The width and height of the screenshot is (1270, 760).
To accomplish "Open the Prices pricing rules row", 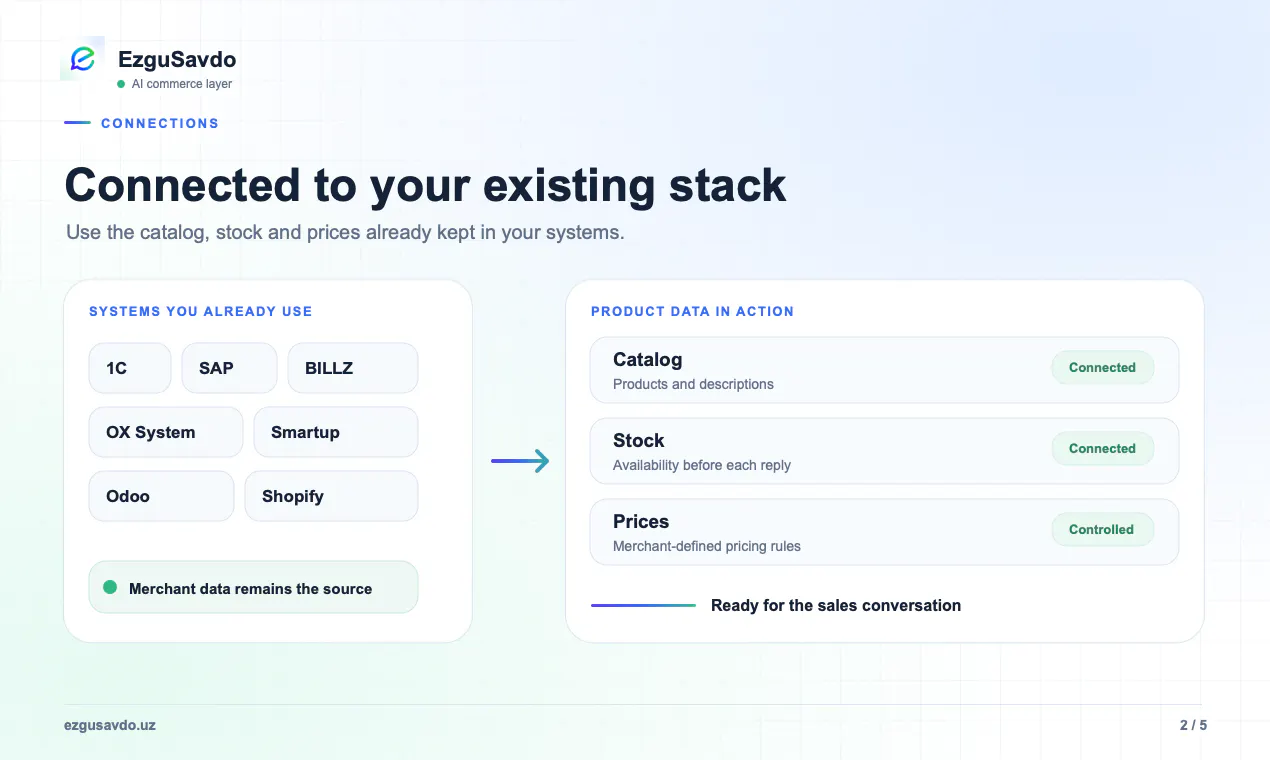I will click(884, 532).
